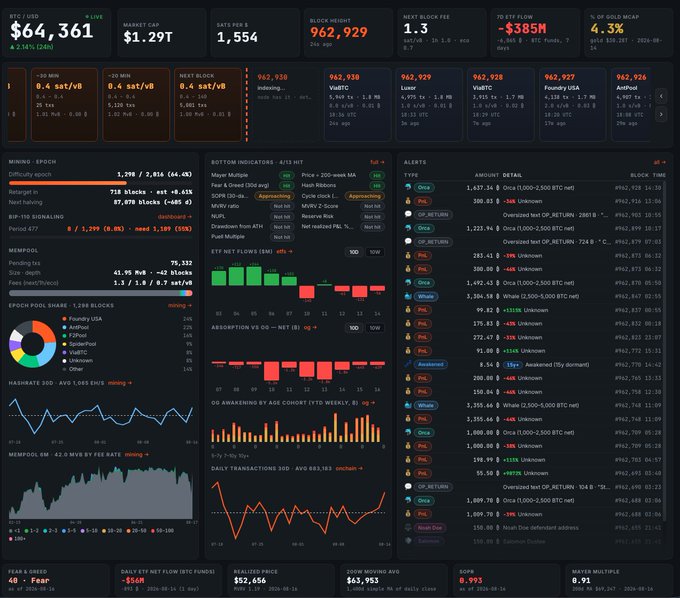Click the F2Pool green legend dot
Viewport: 680px width, 598px height.
(x=65, y=336)
